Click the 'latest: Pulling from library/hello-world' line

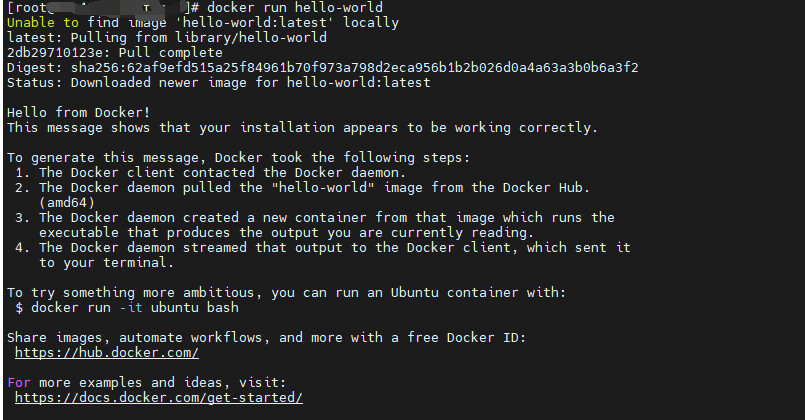(x=167, y=37)
